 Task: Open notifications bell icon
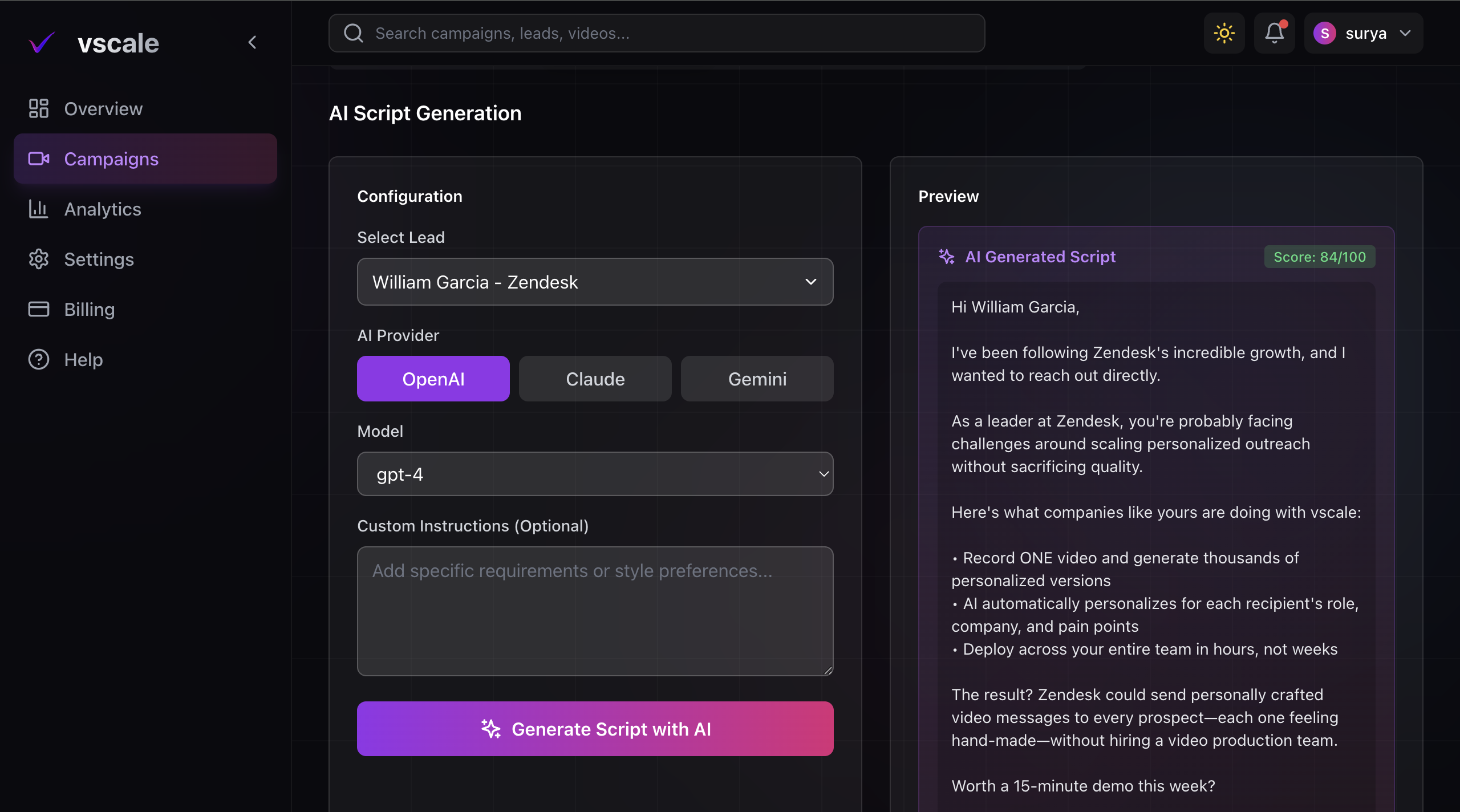point(1274,33)
